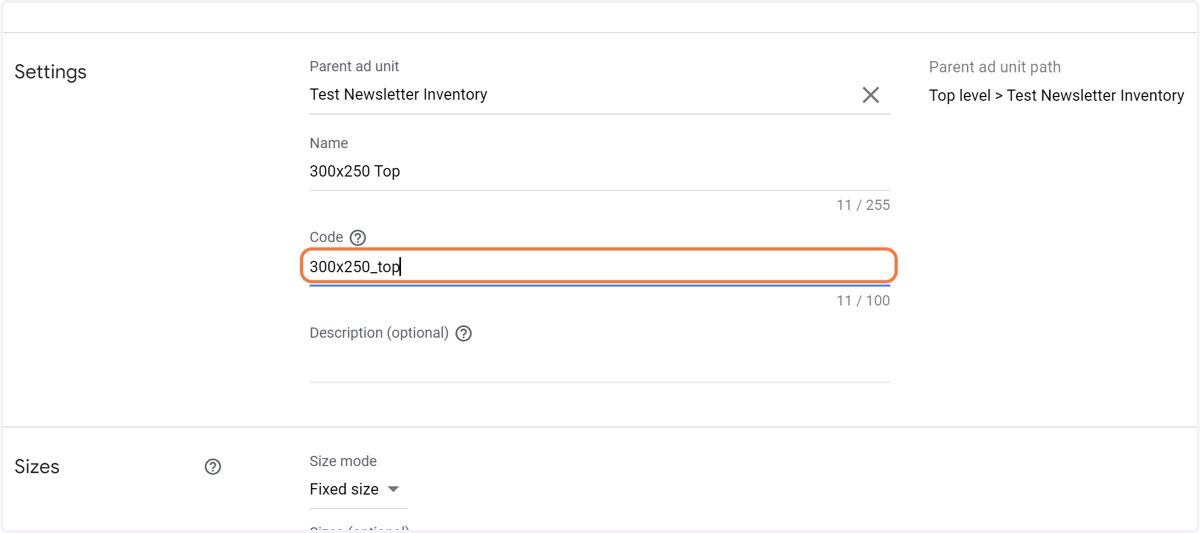Place cursor in Code field 300x250_top
The height and width of the screenshot is (533, 1200).
pyautogui.click(x=600, y=267)
